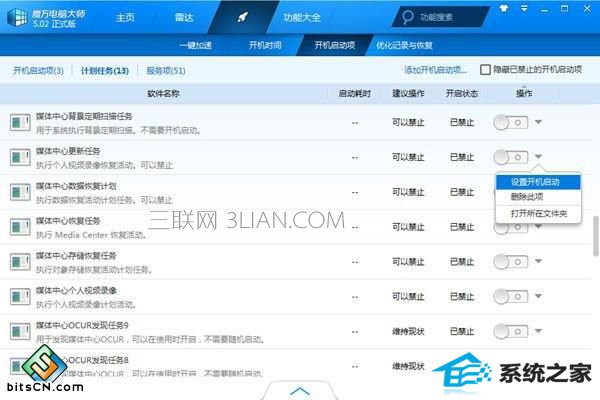Screen dimensions: 600x400
Task: Click 已禁止 status of 媒体中心更新任务
Action: (x=462, y=157)
